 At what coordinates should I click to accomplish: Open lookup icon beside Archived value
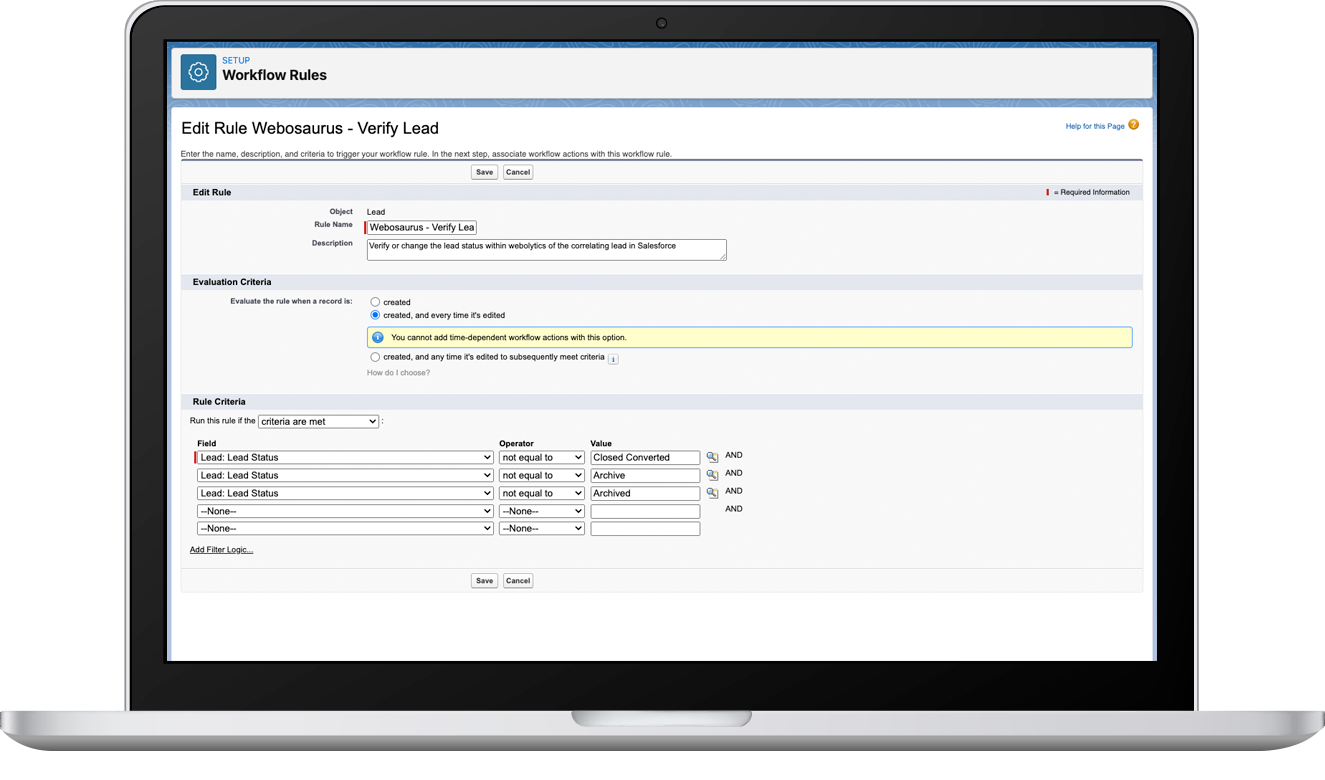[712, 493]
